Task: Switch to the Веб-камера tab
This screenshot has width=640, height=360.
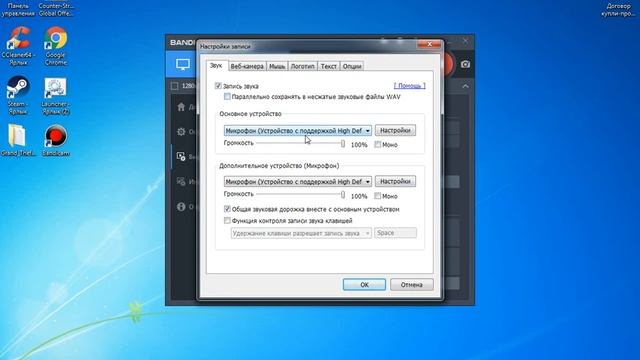Action: point(247,66)
